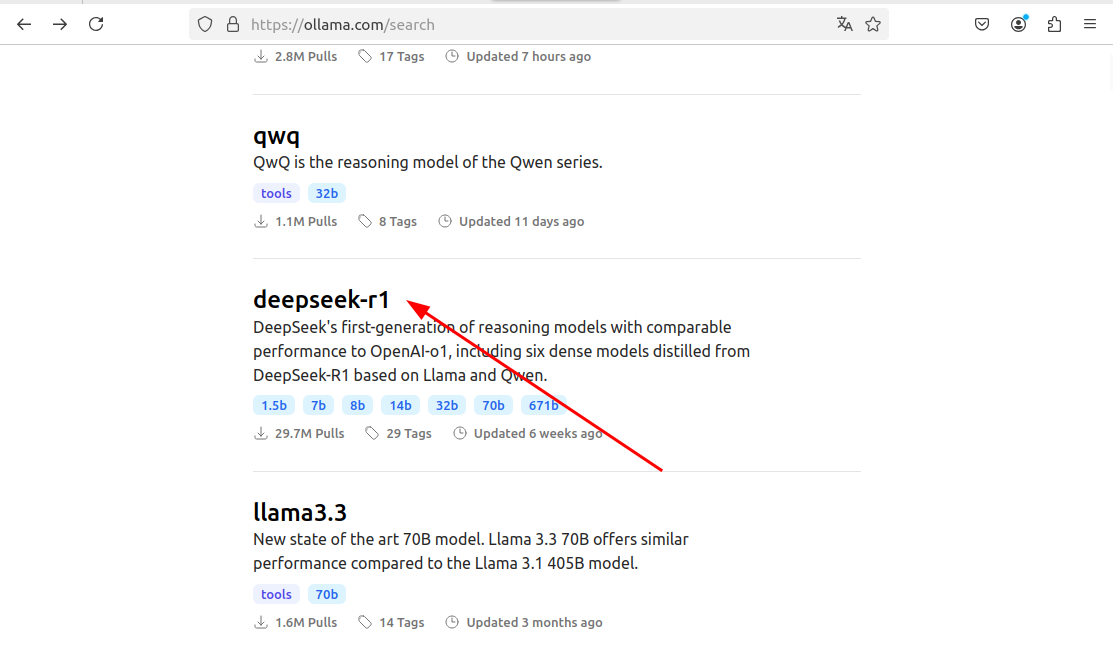Click the 70b tag under llama3.3
The height and width of the screenshot is (657, 1113).
(x=327, y=594)
